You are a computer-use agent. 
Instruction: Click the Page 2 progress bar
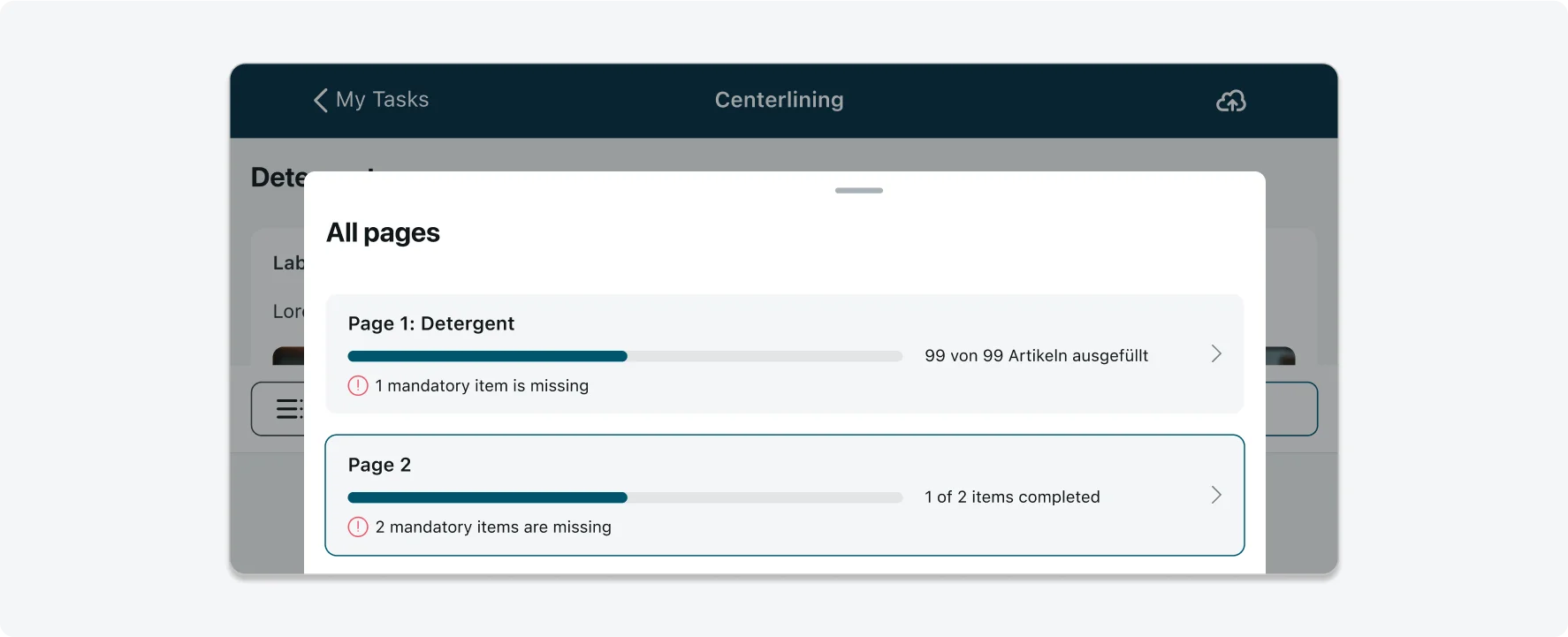pyautogui.click(x=624, y=498)
